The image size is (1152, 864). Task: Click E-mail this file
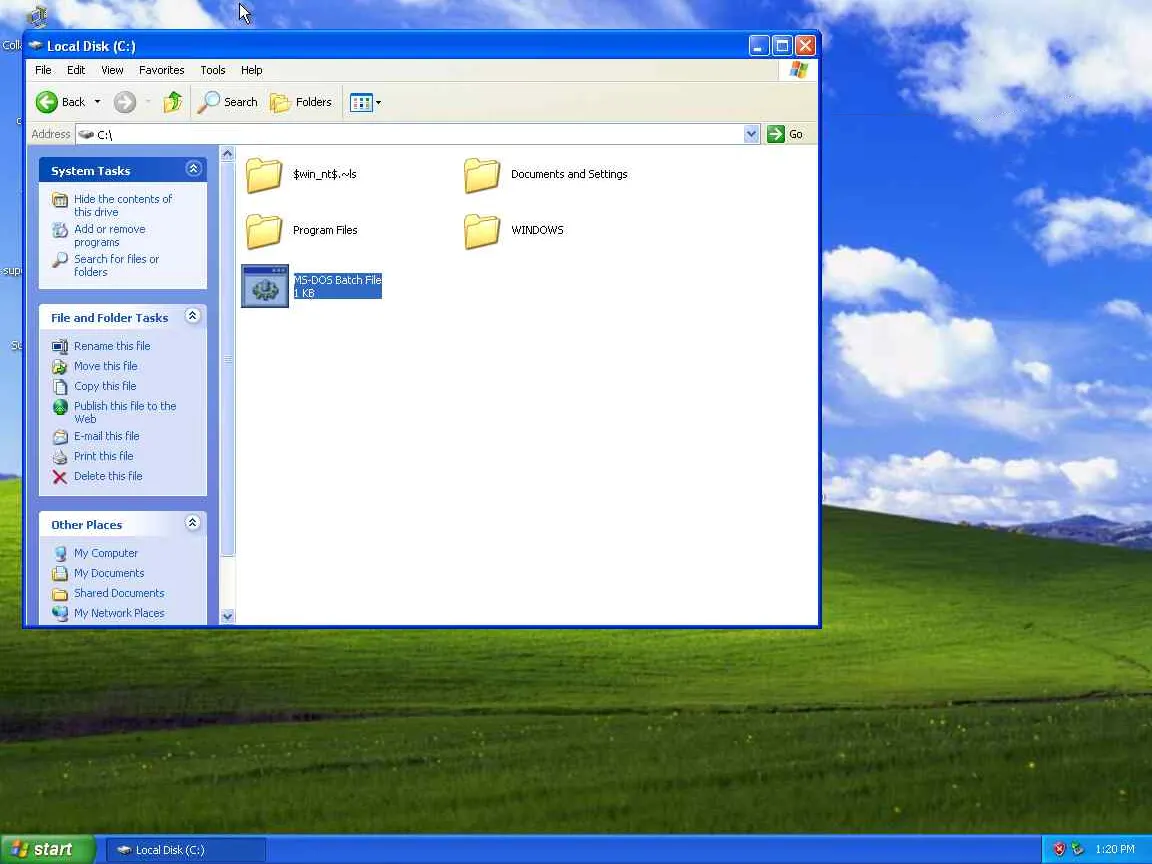pos(107,436)
